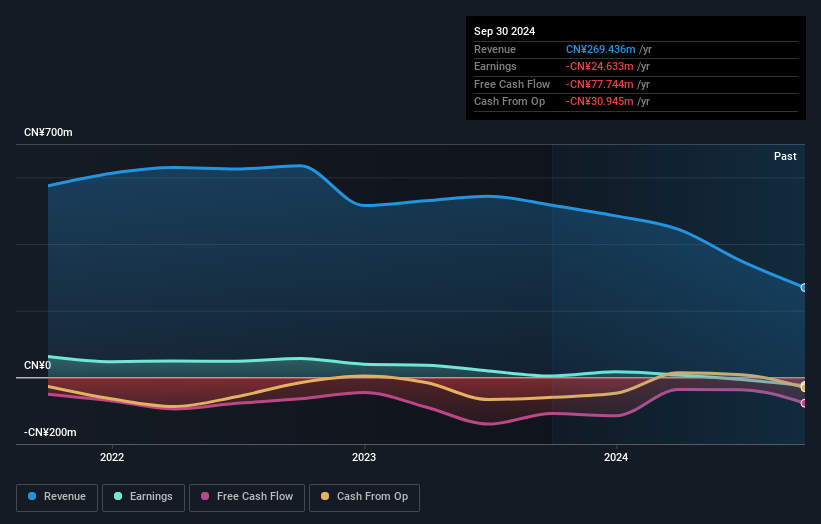Click the CN¥700m y-axis label
Viewport: 821px width, 524px height.
click(x=48, y=132)
